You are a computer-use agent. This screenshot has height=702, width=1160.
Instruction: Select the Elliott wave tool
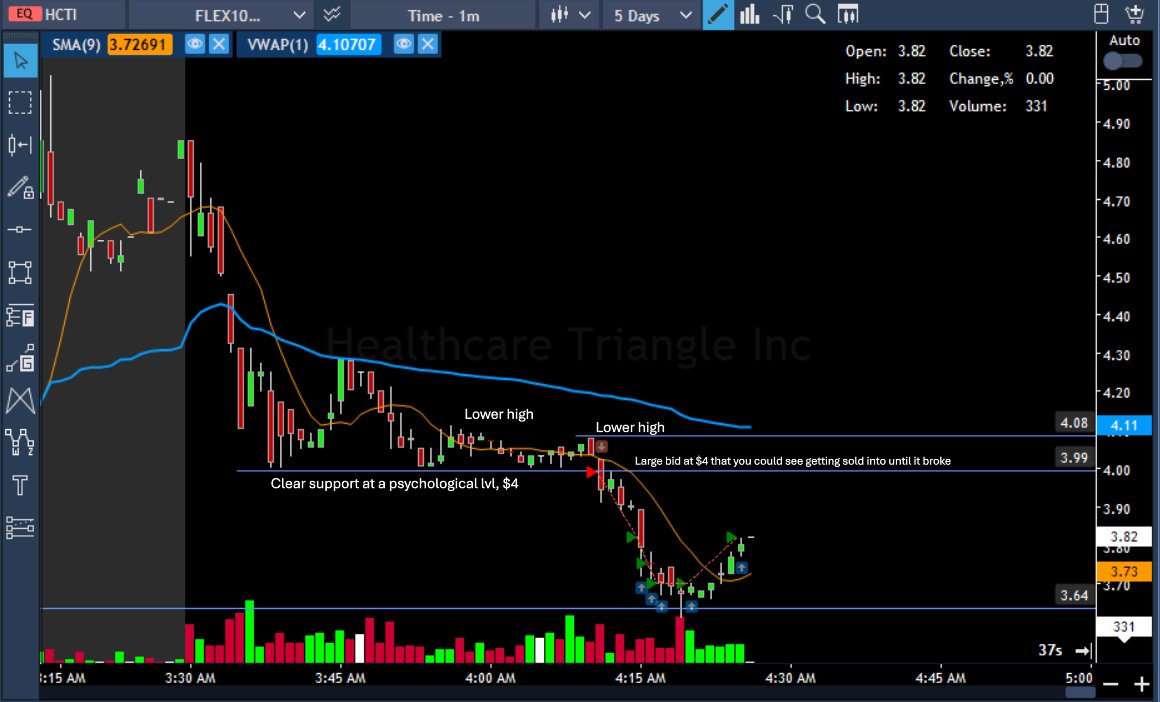[x=20, y=442]
